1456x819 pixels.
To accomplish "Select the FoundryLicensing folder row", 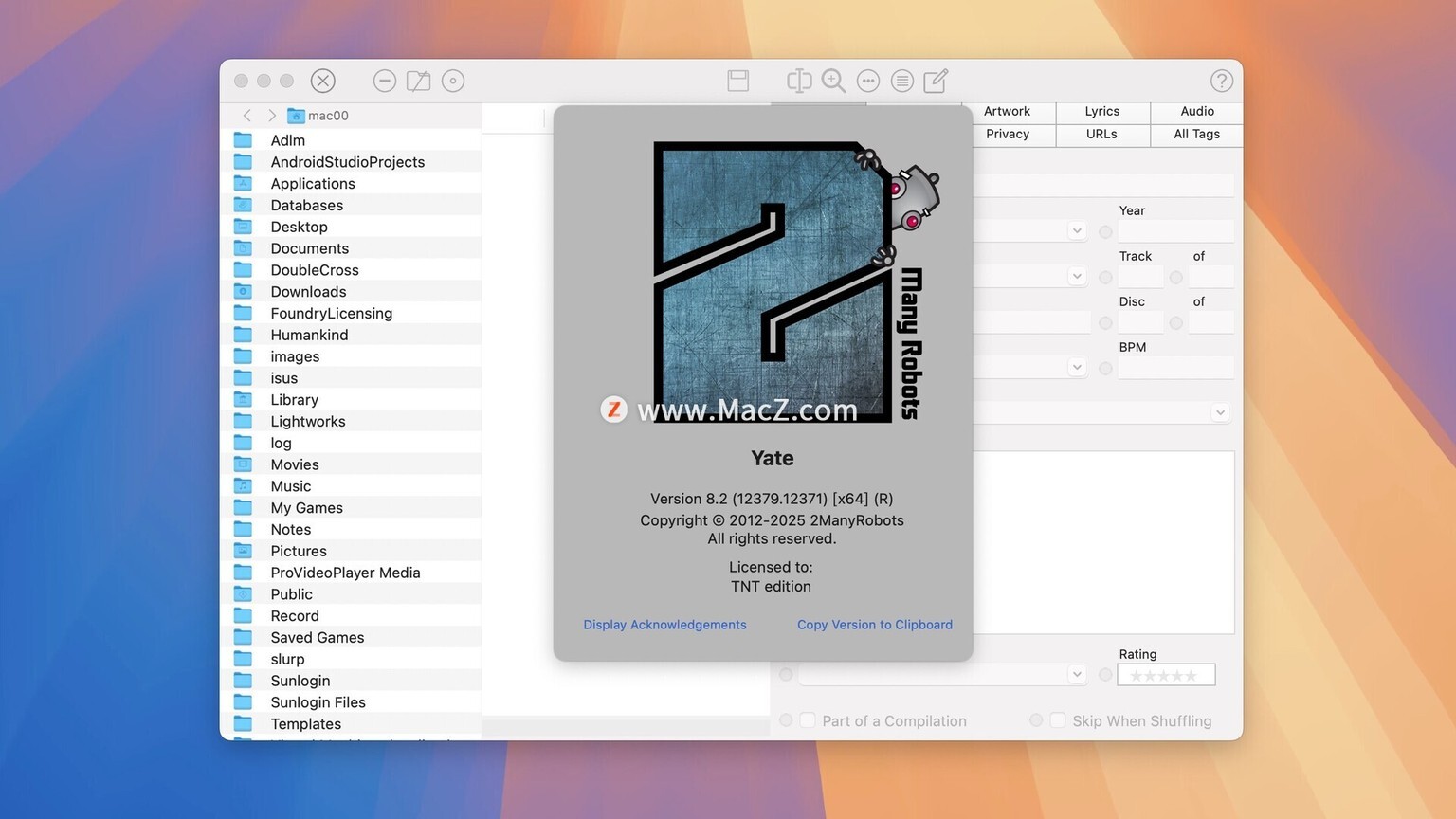I will [351, 314].
